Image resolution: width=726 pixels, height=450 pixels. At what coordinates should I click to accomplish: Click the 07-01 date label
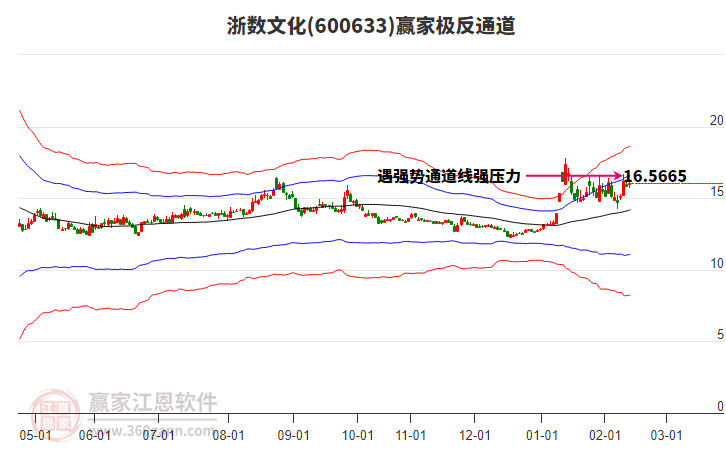(158, 435)
